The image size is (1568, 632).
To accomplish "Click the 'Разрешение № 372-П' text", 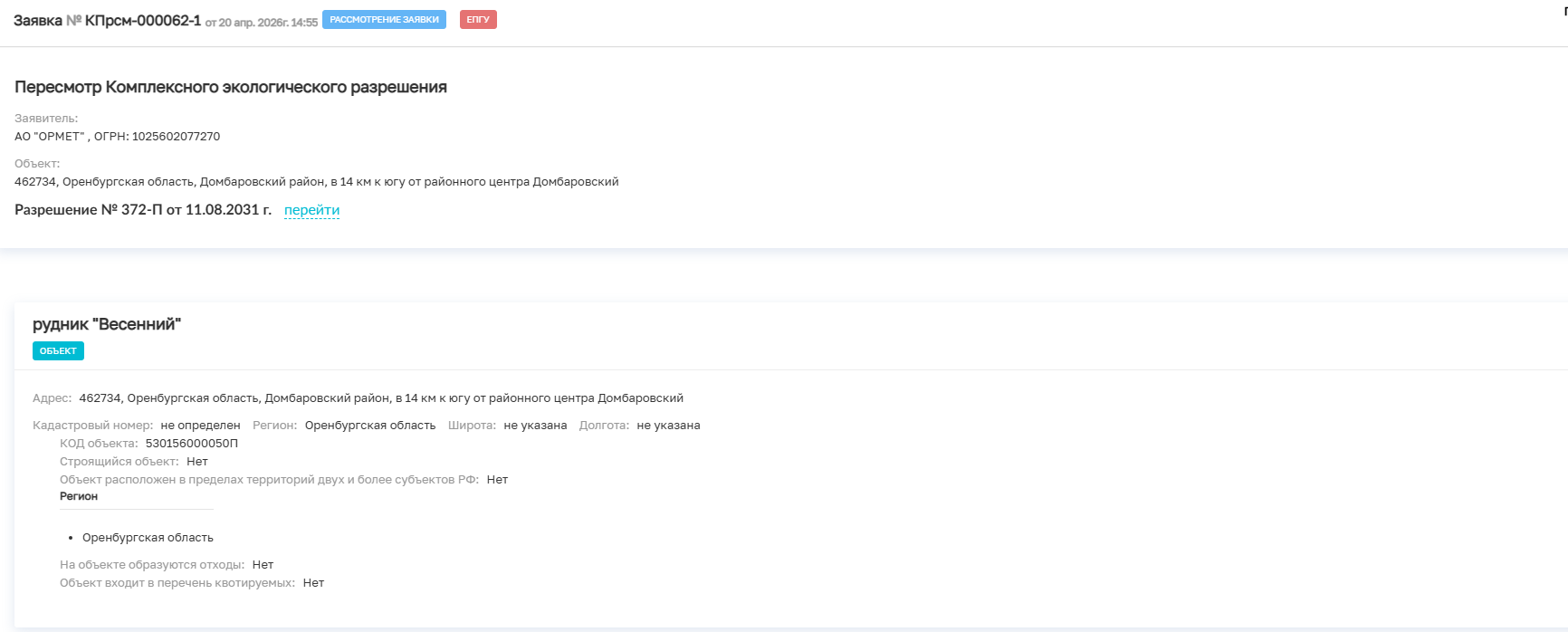I will 89,210.
